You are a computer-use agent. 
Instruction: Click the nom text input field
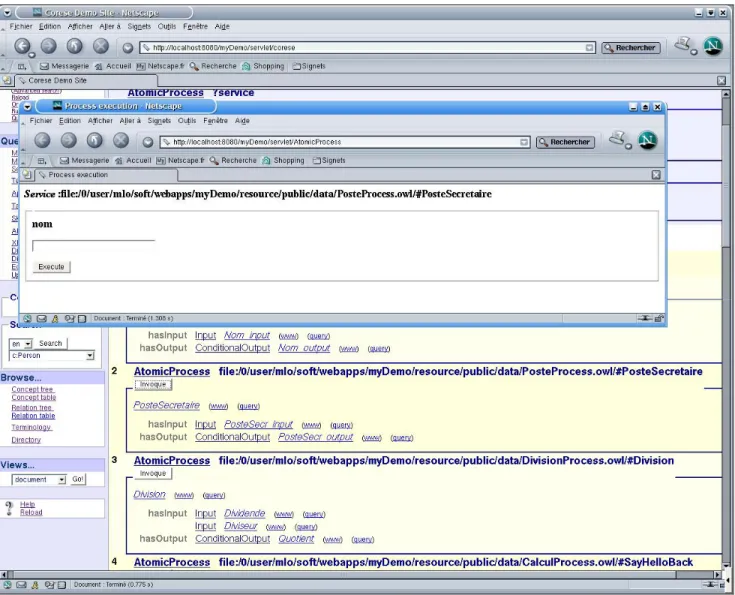[x=94, y=246]
